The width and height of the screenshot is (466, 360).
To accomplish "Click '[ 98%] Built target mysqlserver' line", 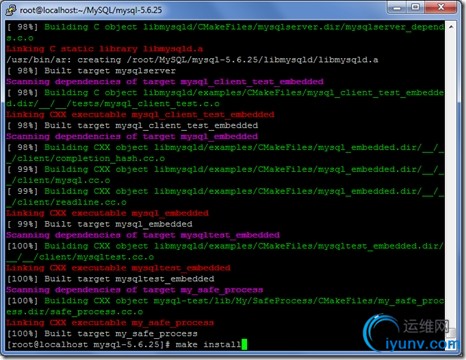I will (x=91, y=71).
